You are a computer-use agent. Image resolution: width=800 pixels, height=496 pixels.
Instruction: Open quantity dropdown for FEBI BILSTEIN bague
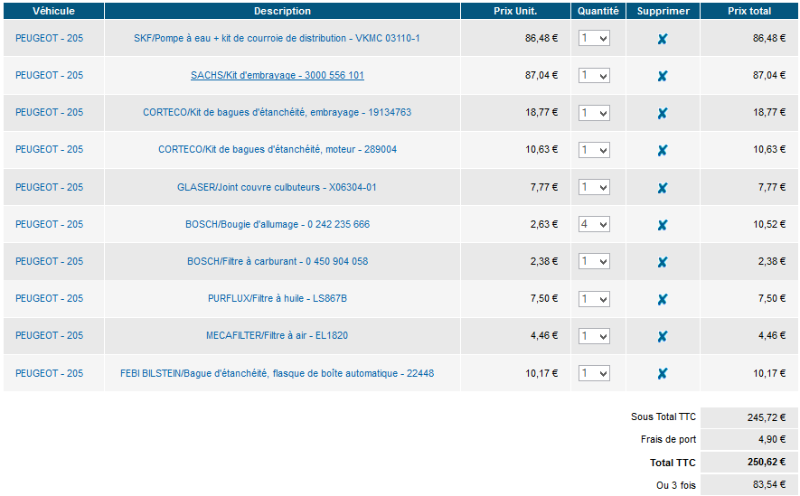(x=594, y=373)
